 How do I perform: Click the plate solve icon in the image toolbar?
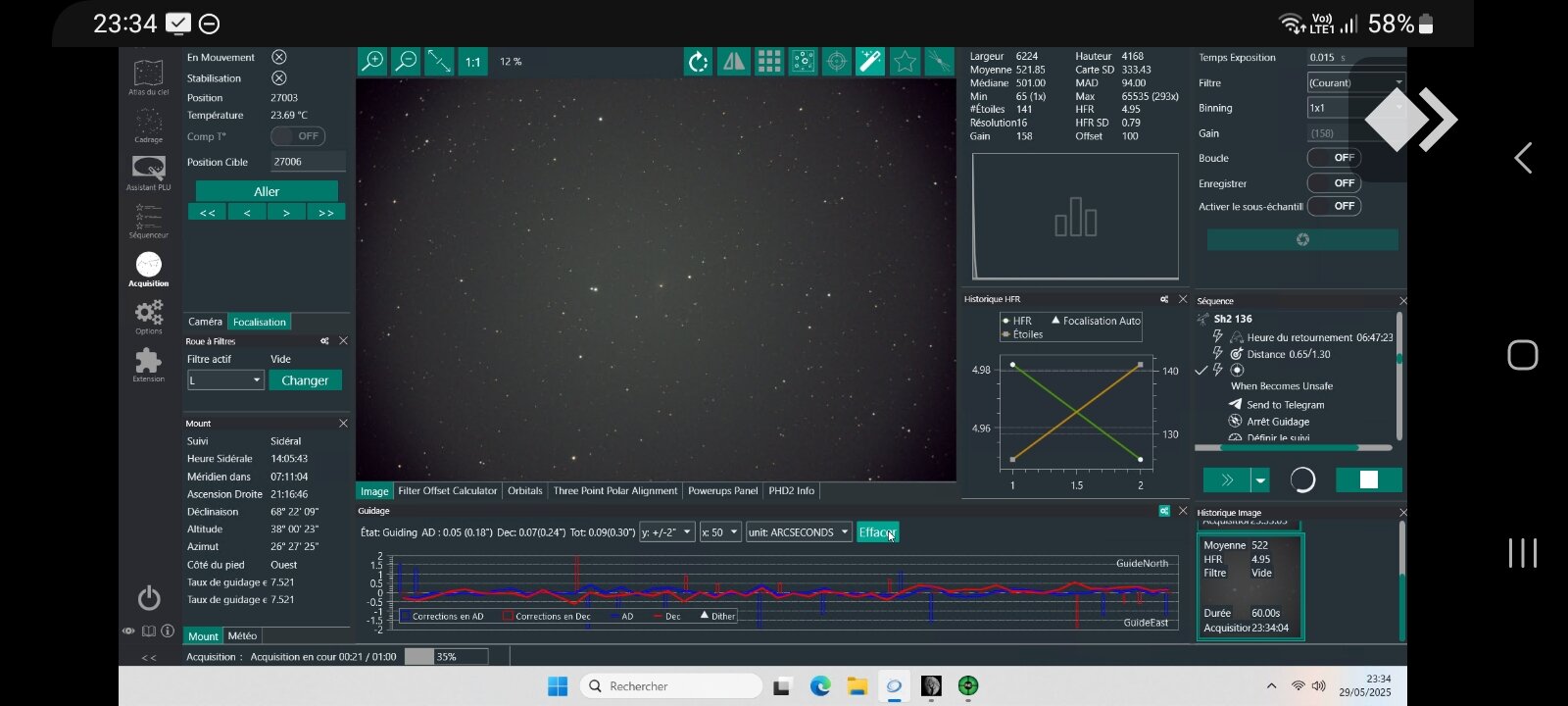tap(939, 62)
